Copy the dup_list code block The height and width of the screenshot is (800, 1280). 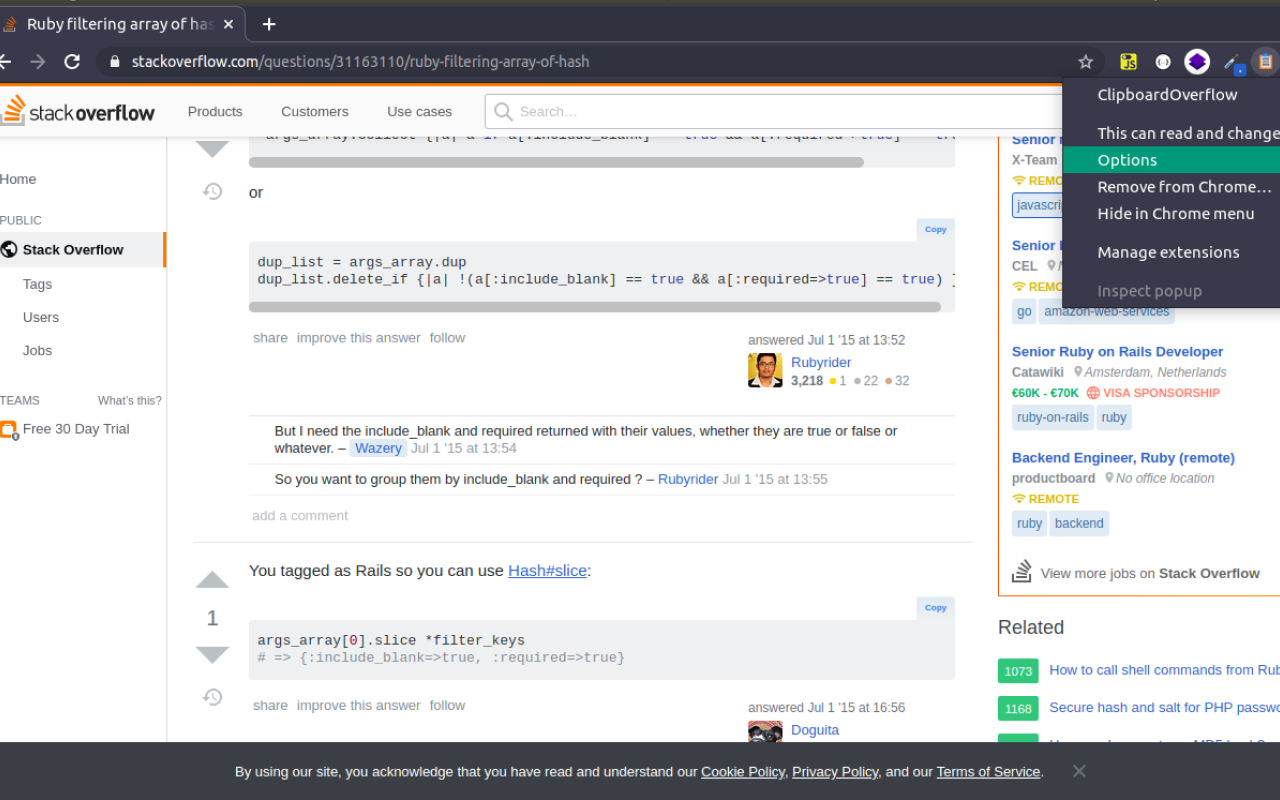tap(936, 229)
